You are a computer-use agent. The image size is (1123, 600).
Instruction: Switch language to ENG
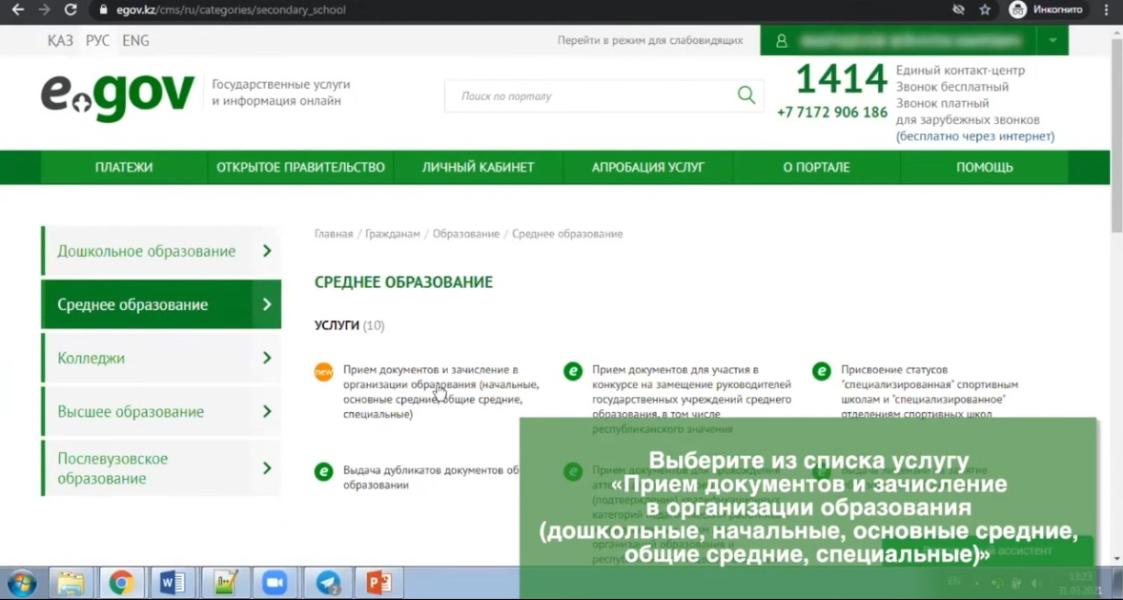coord(135,41)
